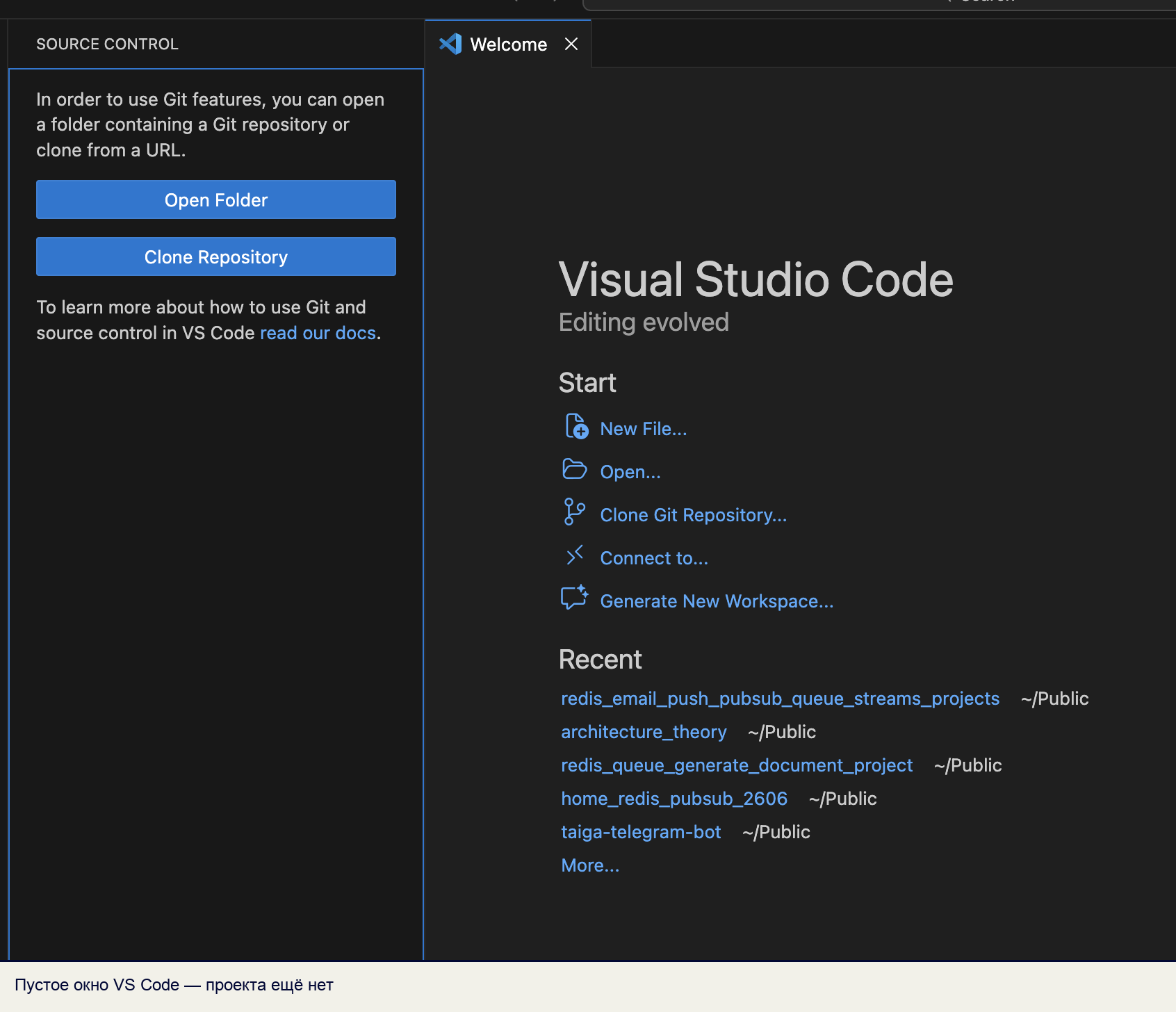Open recent project redis_queue_generate_document_project
The height and width of the screenshot is (1012, 1176).
[x=737, y=765]
